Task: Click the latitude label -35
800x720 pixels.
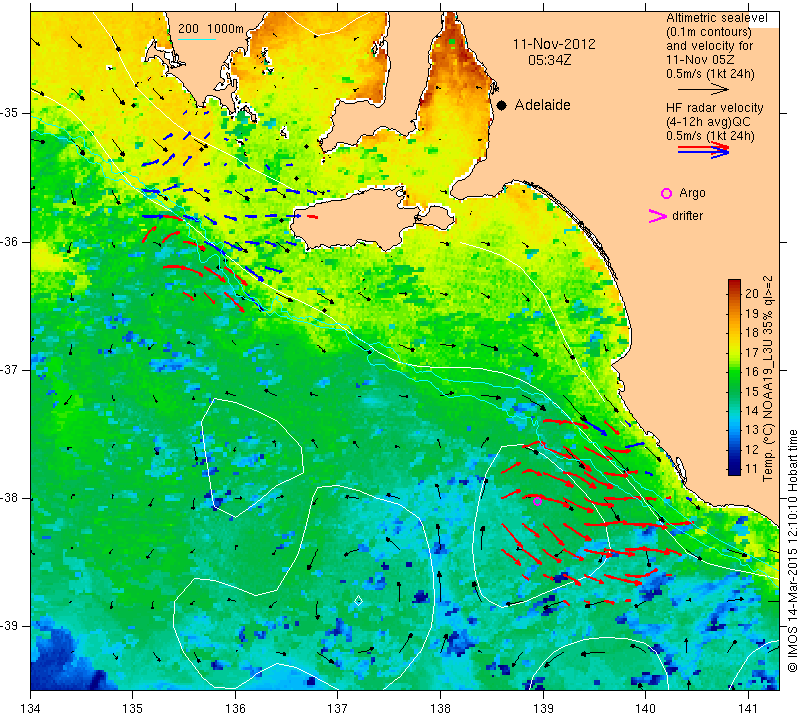Action: 9,113
